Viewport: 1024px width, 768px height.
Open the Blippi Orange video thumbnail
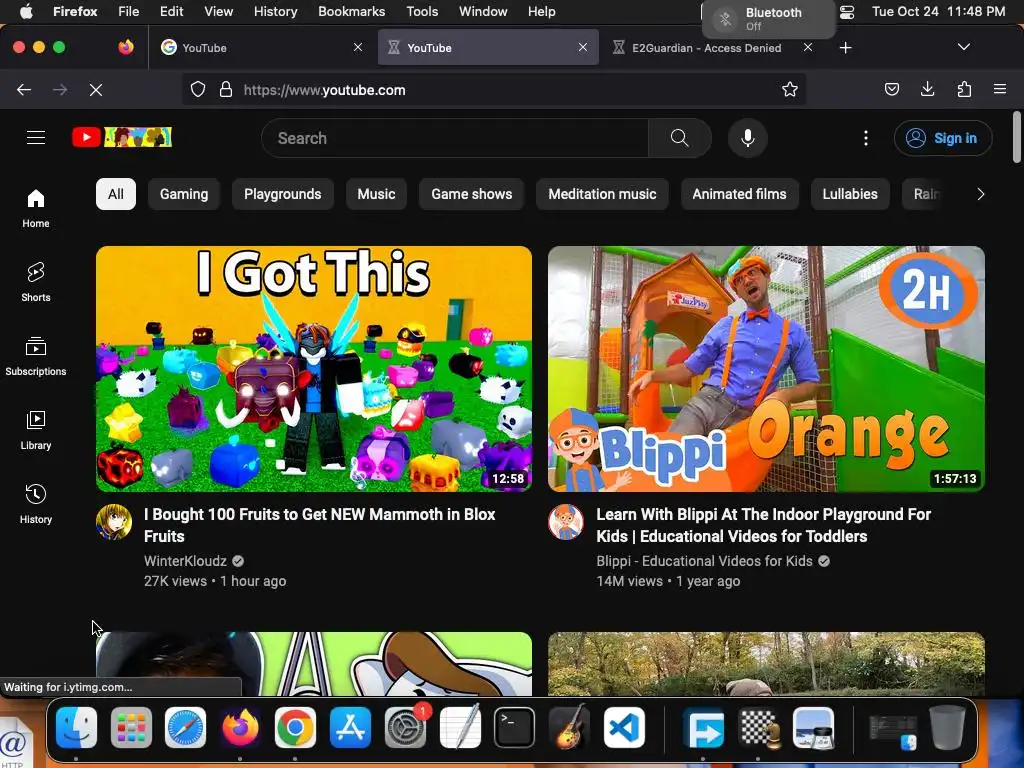[766, 368]
